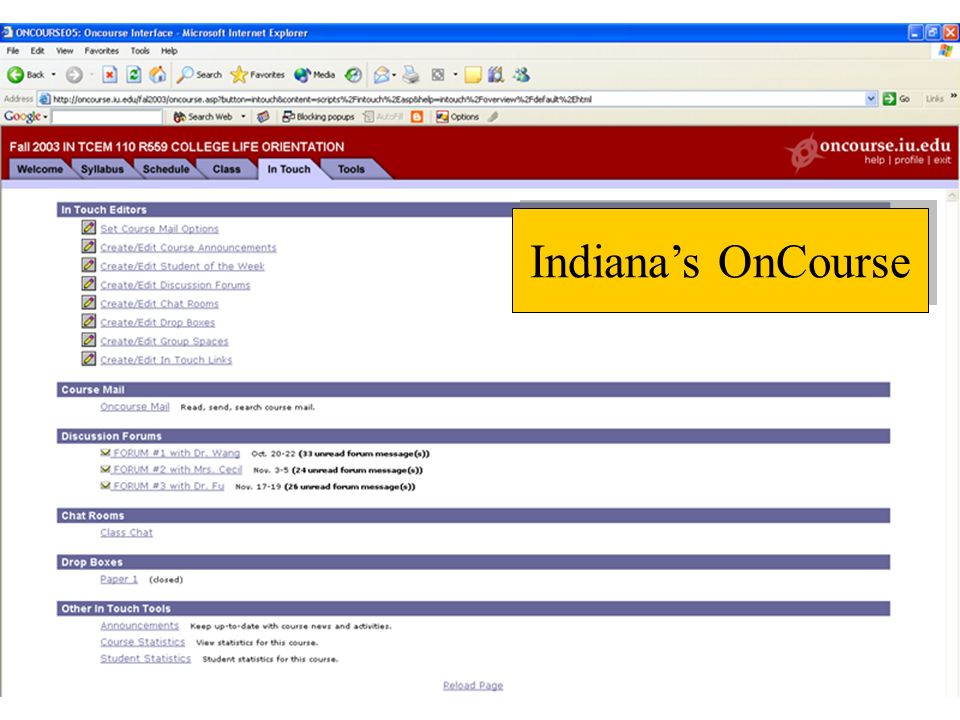Viewport: 960px width, 720px height.
Task: Open Create/Edit Group Spaces link
Action: [x=164, y=341]
